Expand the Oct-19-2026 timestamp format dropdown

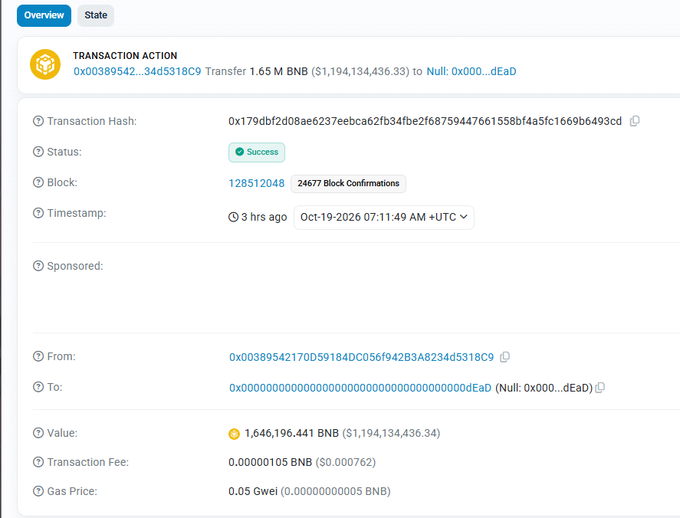(x=384, y=217)
